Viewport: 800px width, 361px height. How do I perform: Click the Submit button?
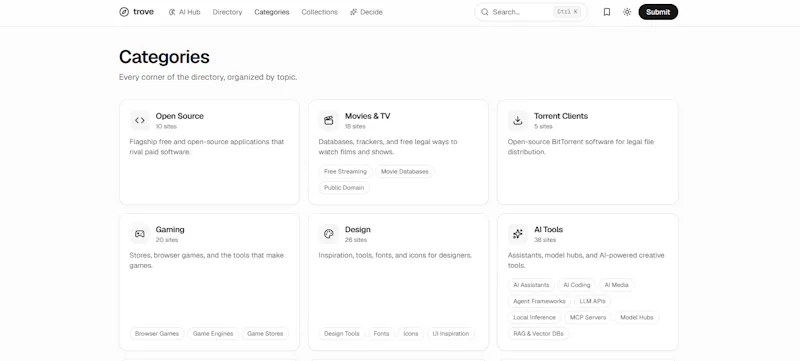pyautogui.click(x=658, y=12)
